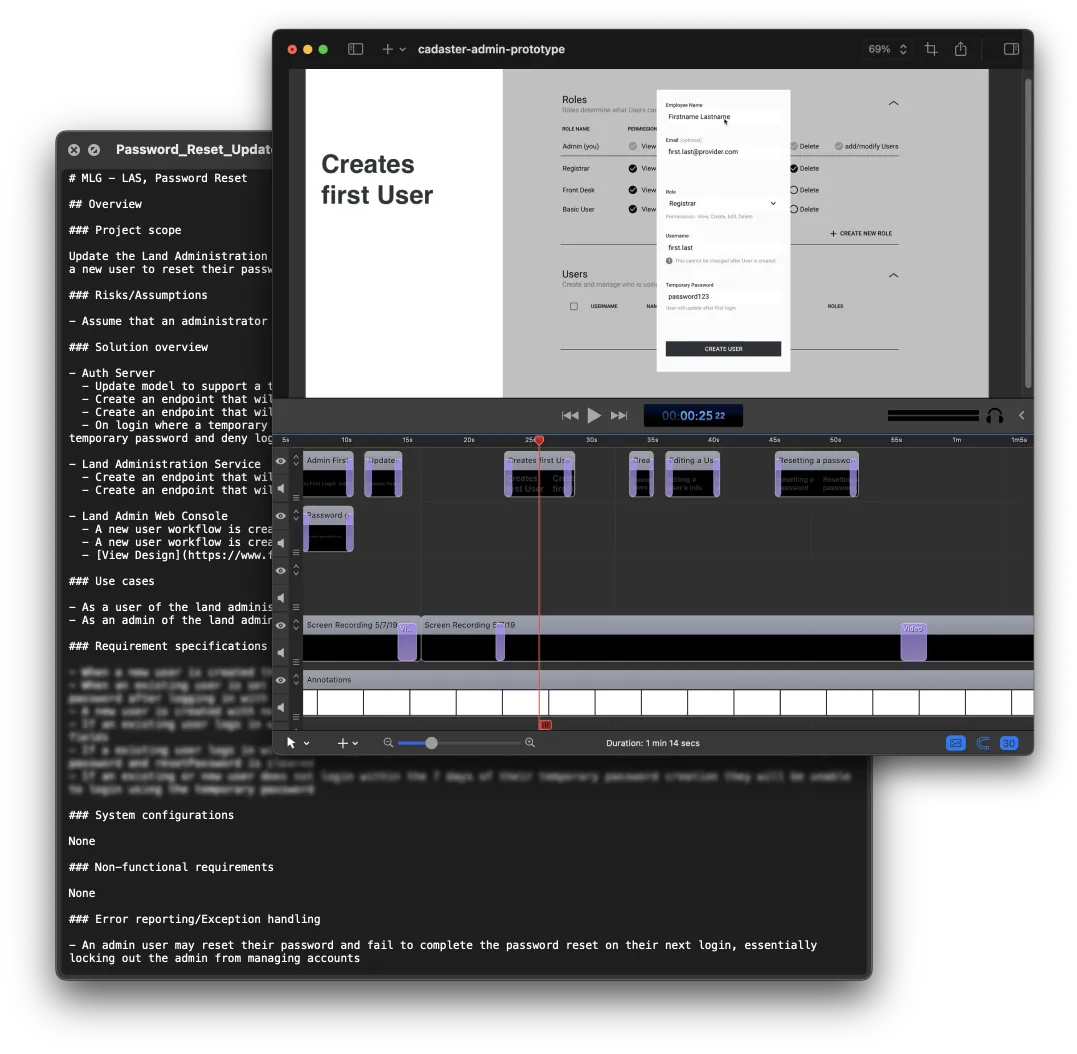Click the zoom-in magnifier icon
The image size is (1077, 1054).
pos(530,743)
